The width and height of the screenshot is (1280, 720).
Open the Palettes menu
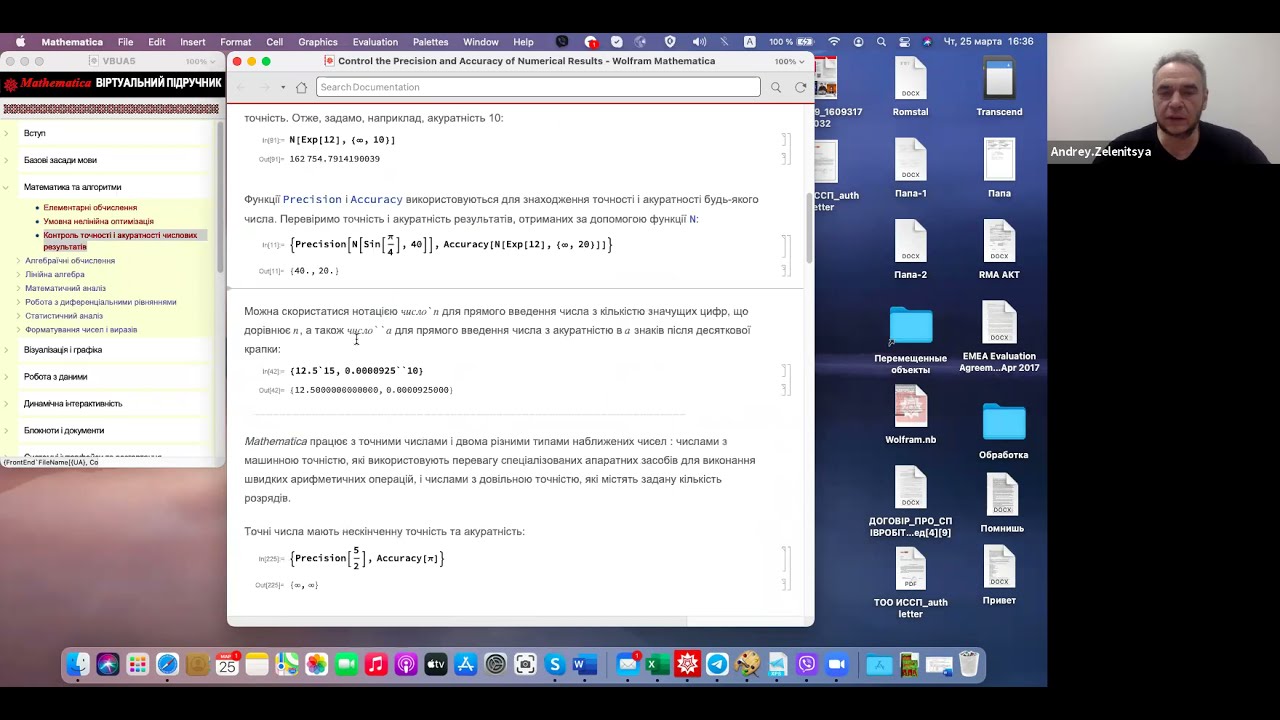(x=431, y=42)
